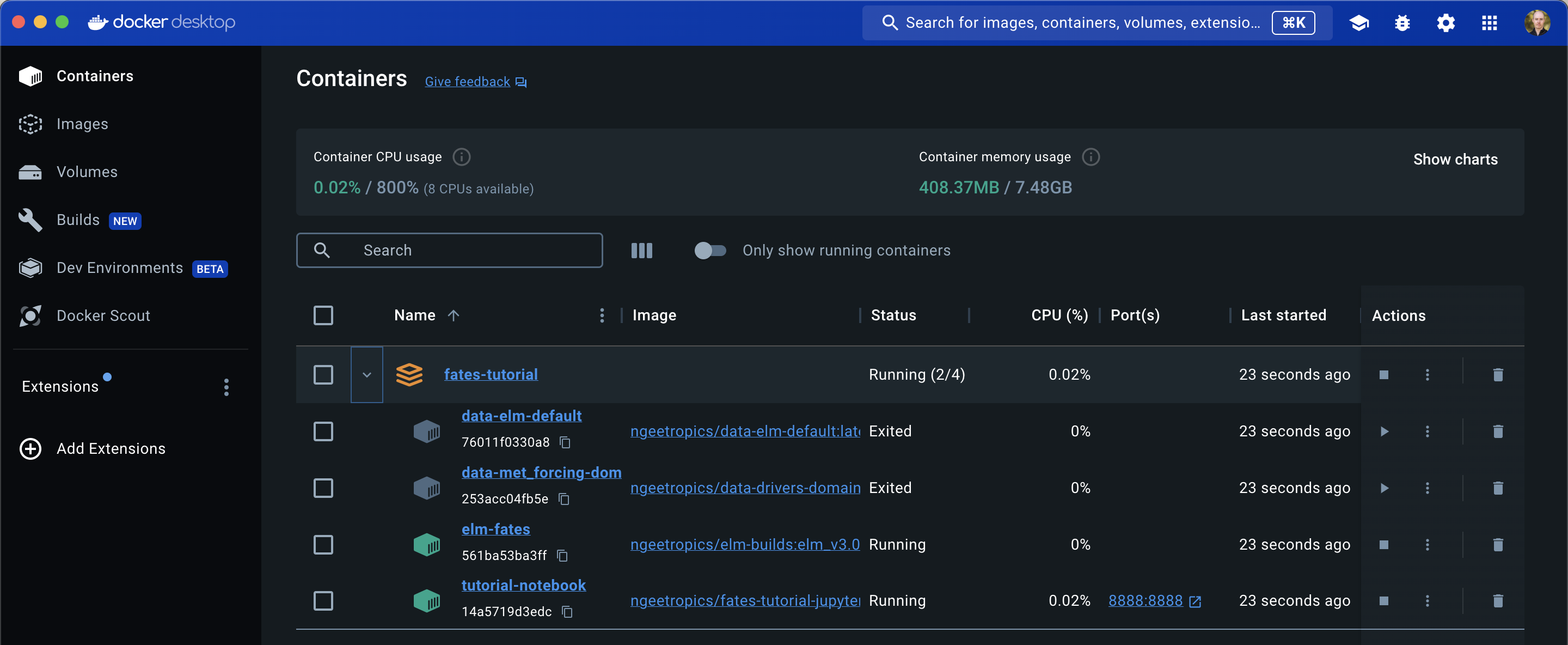Click the global search bar at top
1568x645 pixels.
click(x=1097, y=23)
